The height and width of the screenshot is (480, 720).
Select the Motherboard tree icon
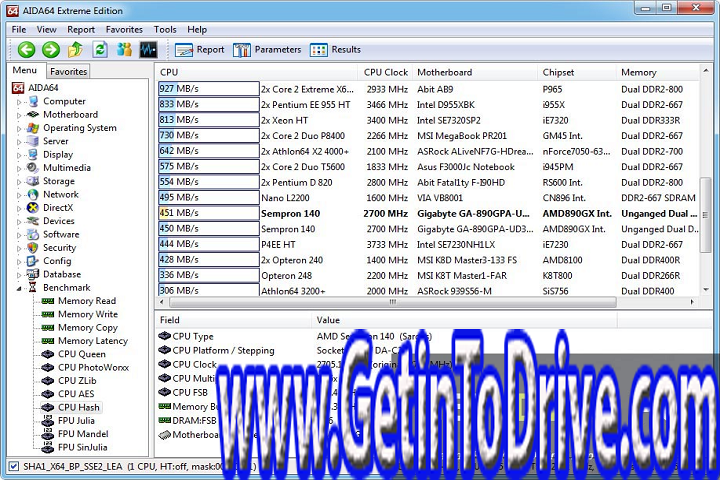[33, 114]
